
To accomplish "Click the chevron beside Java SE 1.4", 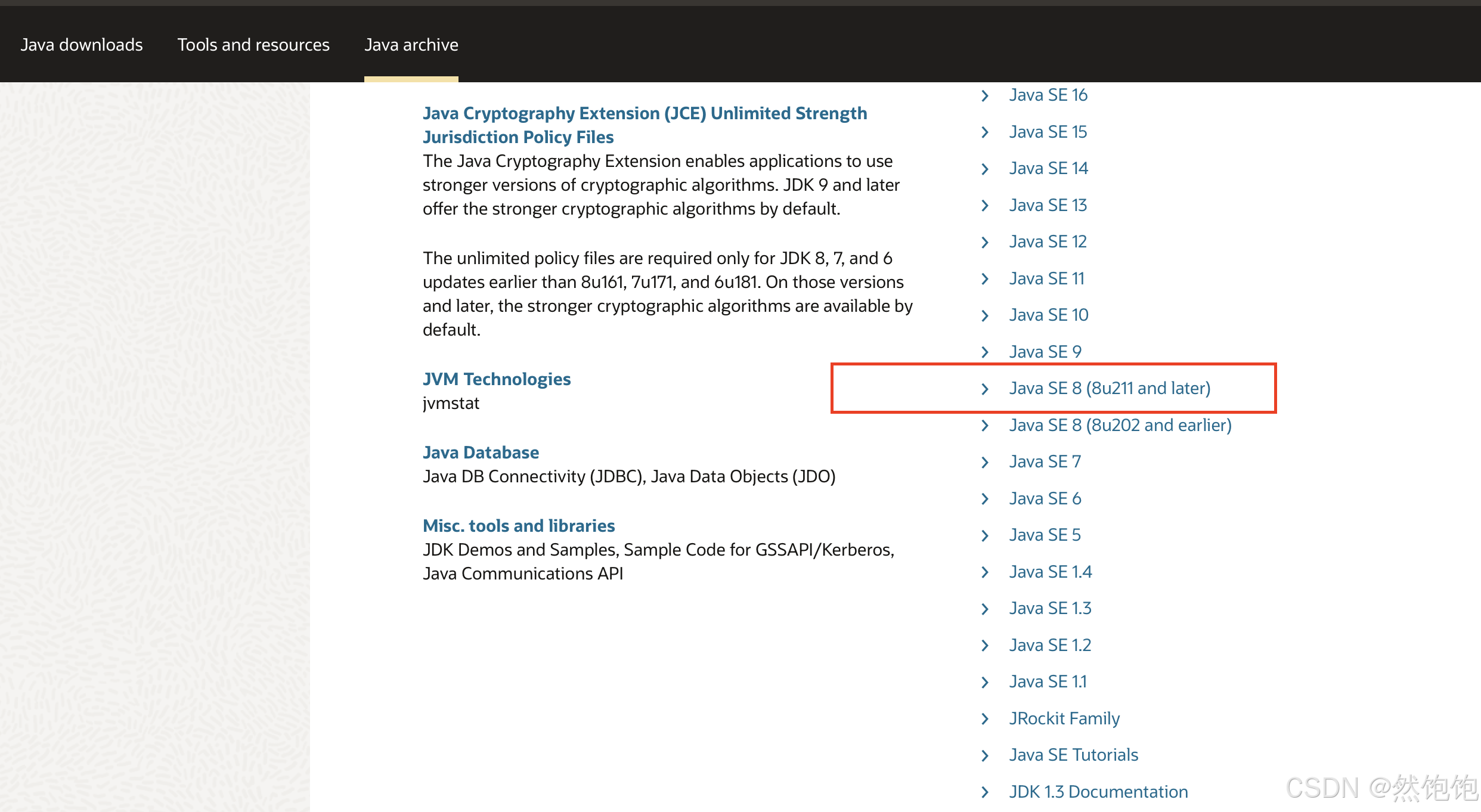I will click(x=985, y=572).
